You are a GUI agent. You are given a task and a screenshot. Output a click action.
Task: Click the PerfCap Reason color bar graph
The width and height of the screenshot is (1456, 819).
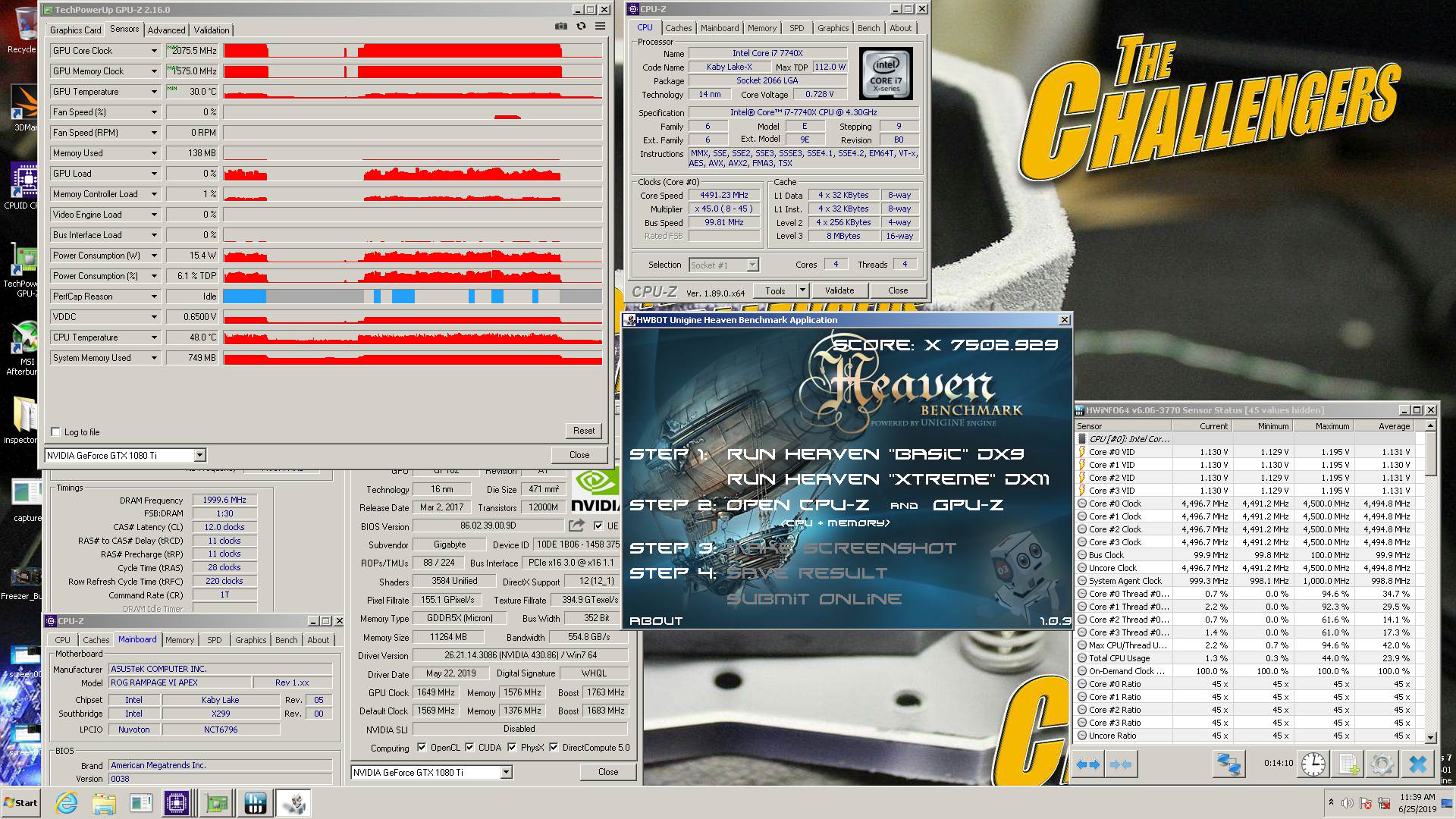[413, 297]
